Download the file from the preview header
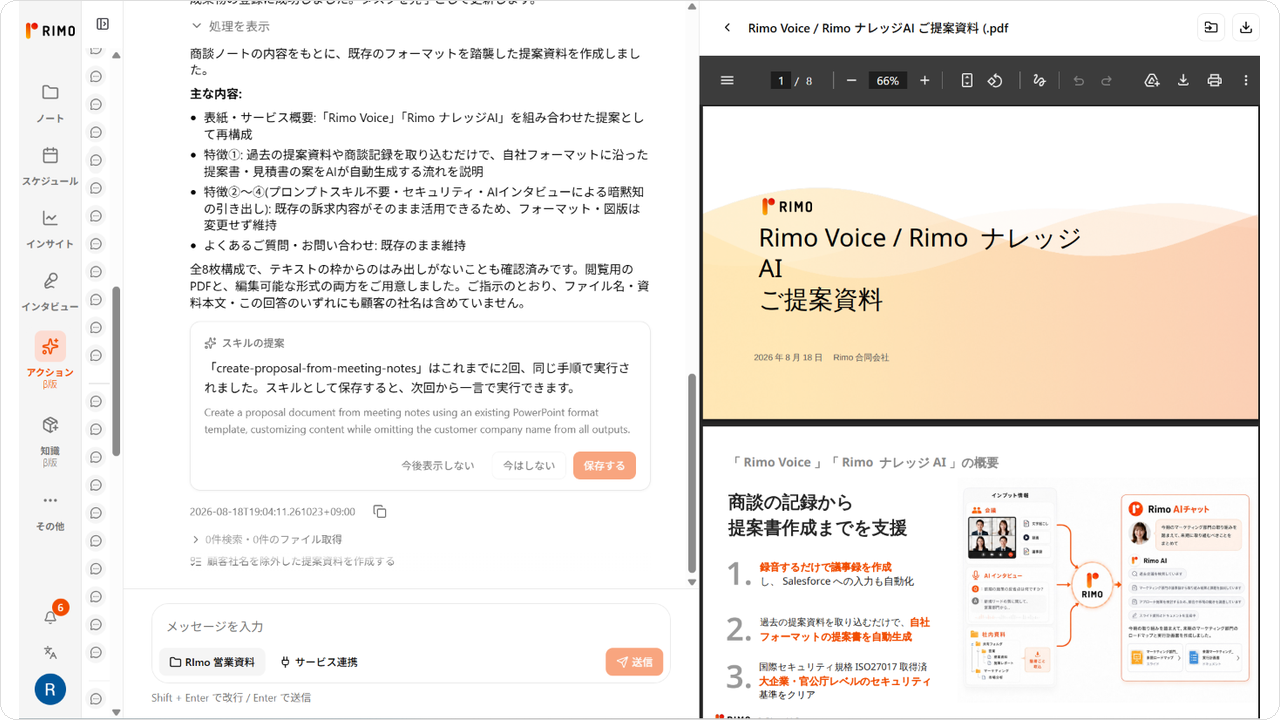1280x720 pixels. [1246, 28]
